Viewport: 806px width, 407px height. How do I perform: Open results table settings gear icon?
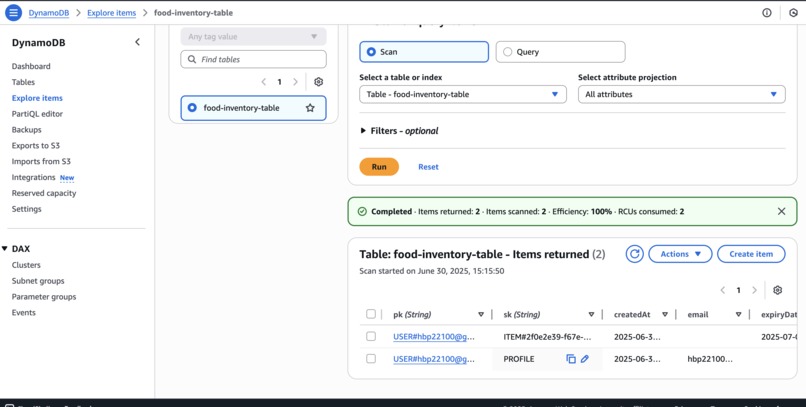point(777,290)
